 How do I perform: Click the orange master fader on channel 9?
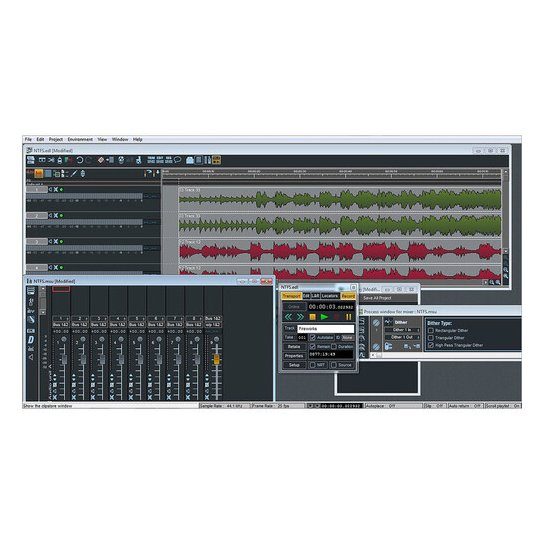tap(216, 359)
